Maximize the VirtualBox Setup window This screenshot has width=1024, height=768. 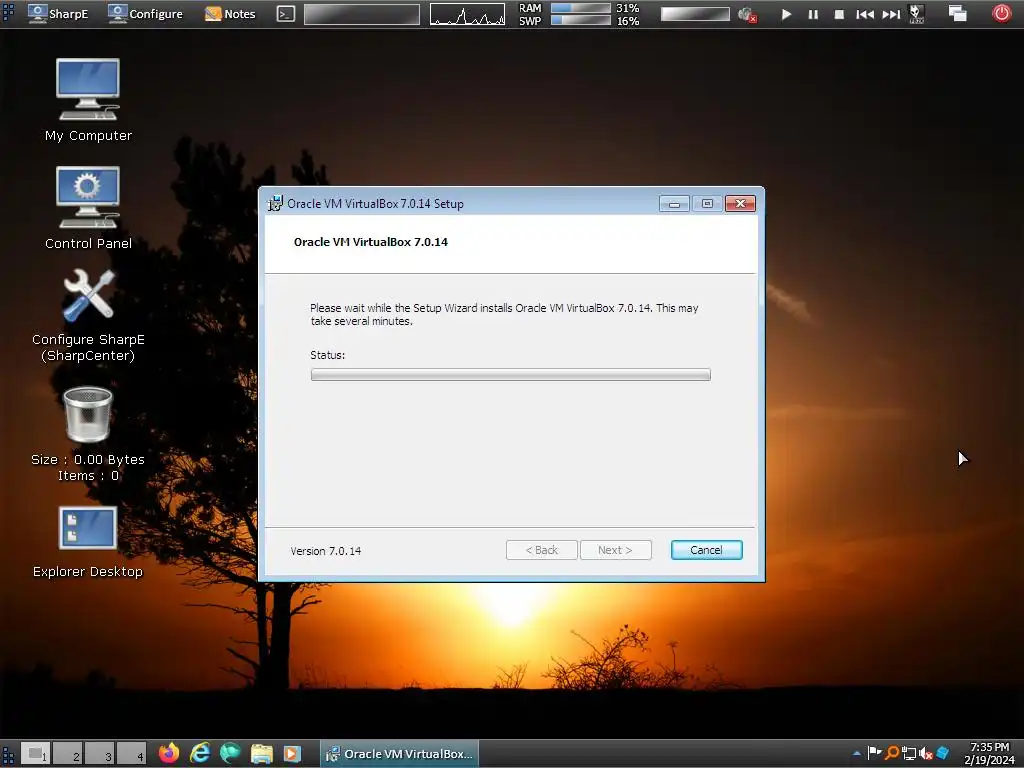[x=707, y=204]
